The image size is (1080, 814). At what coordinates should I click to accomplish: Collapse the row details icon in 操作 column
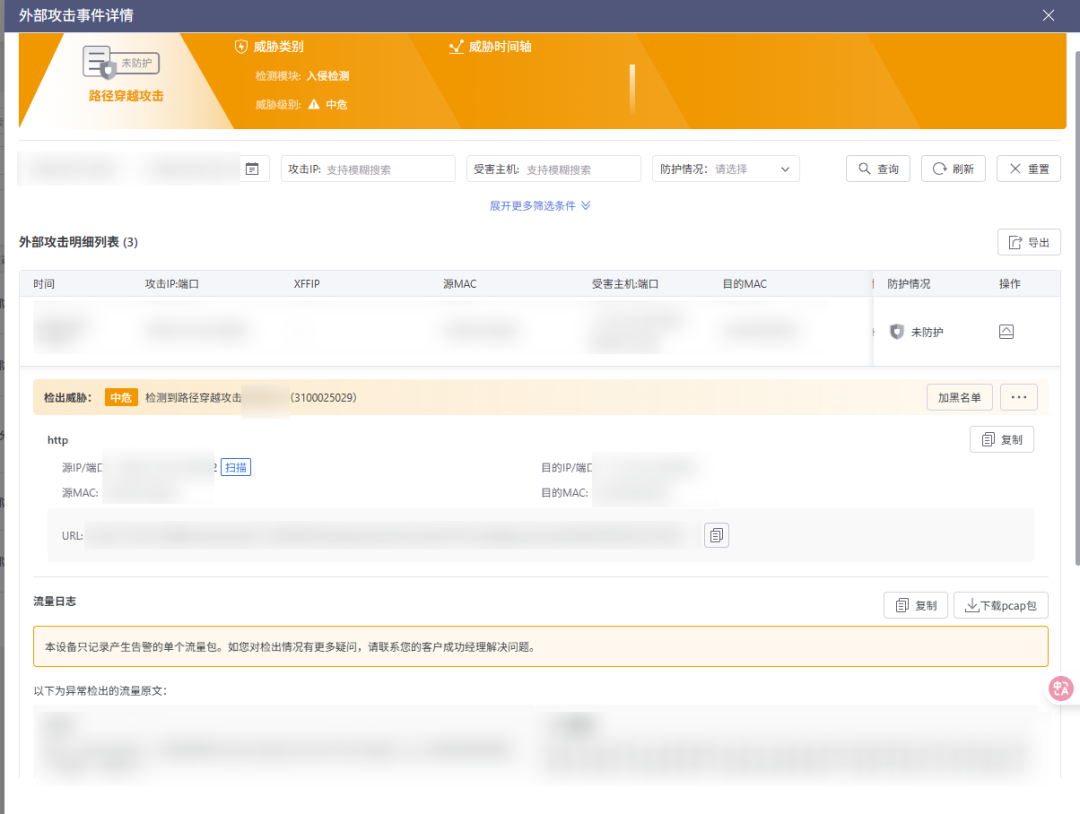tap(1006, 332)
